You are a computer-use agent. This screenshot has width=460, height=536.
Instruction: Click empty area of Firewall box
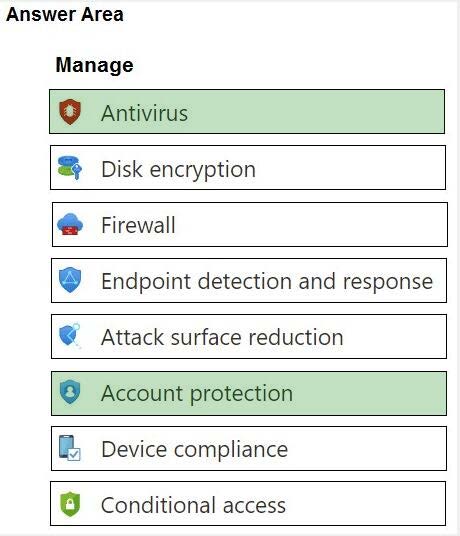click(308, 225)
